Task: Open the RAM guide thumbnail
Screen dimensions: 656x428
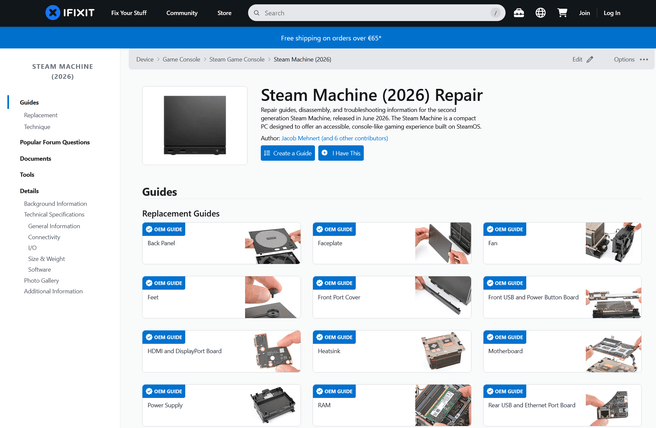Action: (443, 405)
